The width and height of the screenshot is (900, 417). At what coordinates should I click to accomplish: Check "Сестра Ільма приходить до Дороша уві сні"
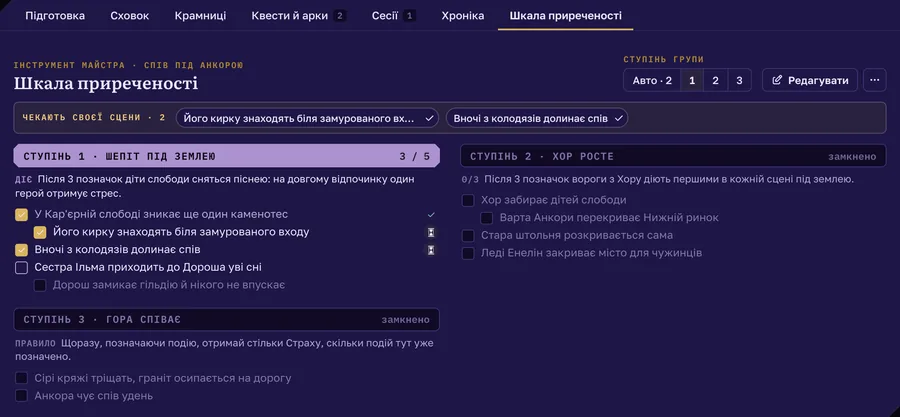coord(22,267)
